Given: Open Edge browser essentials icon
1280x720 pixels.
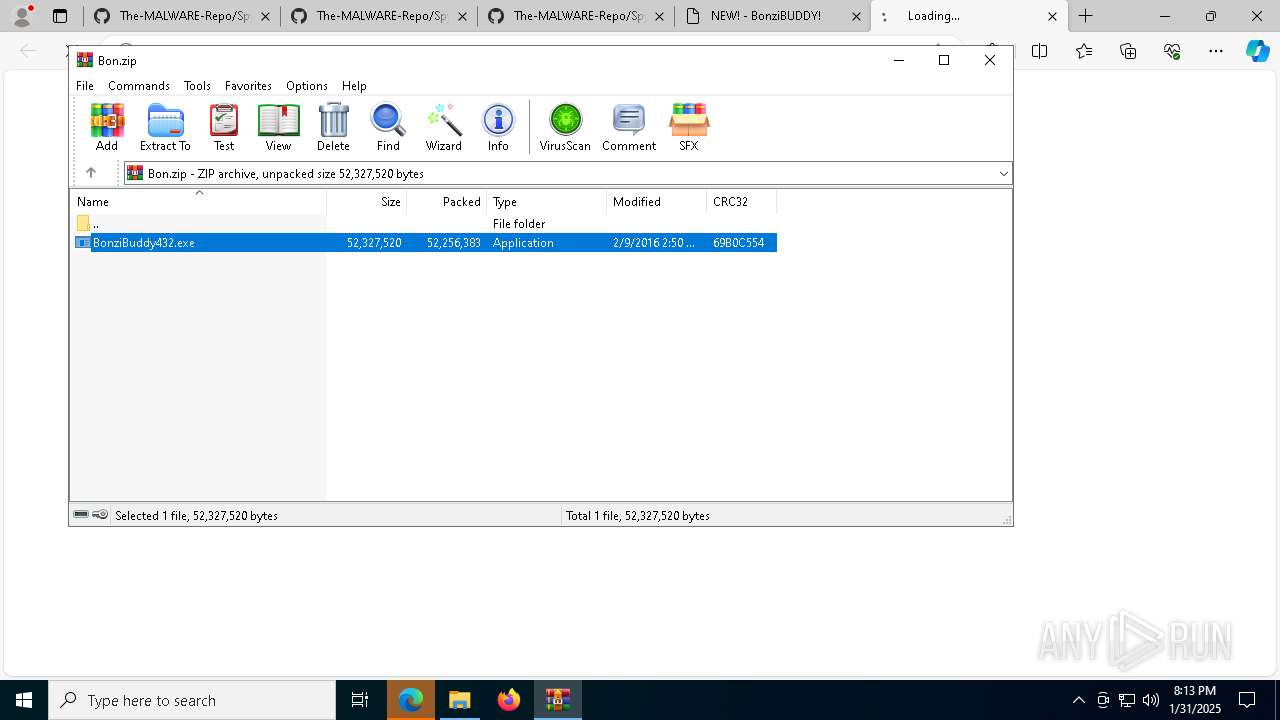Looking at the screenshot, I should [x=1172, y=51].
